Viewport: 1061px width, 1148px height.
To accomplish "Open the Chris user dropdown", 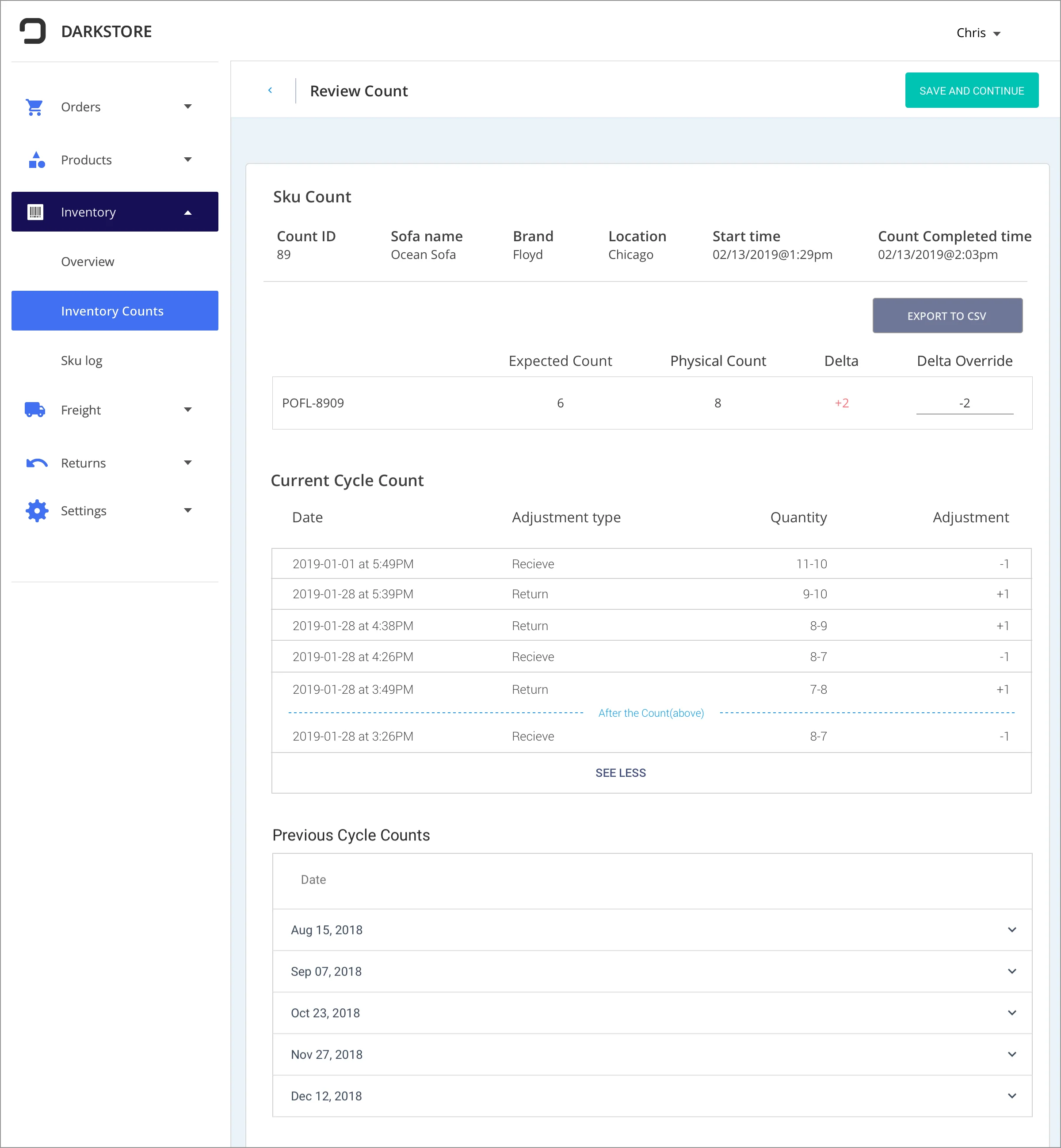I will tap(979, 33).
